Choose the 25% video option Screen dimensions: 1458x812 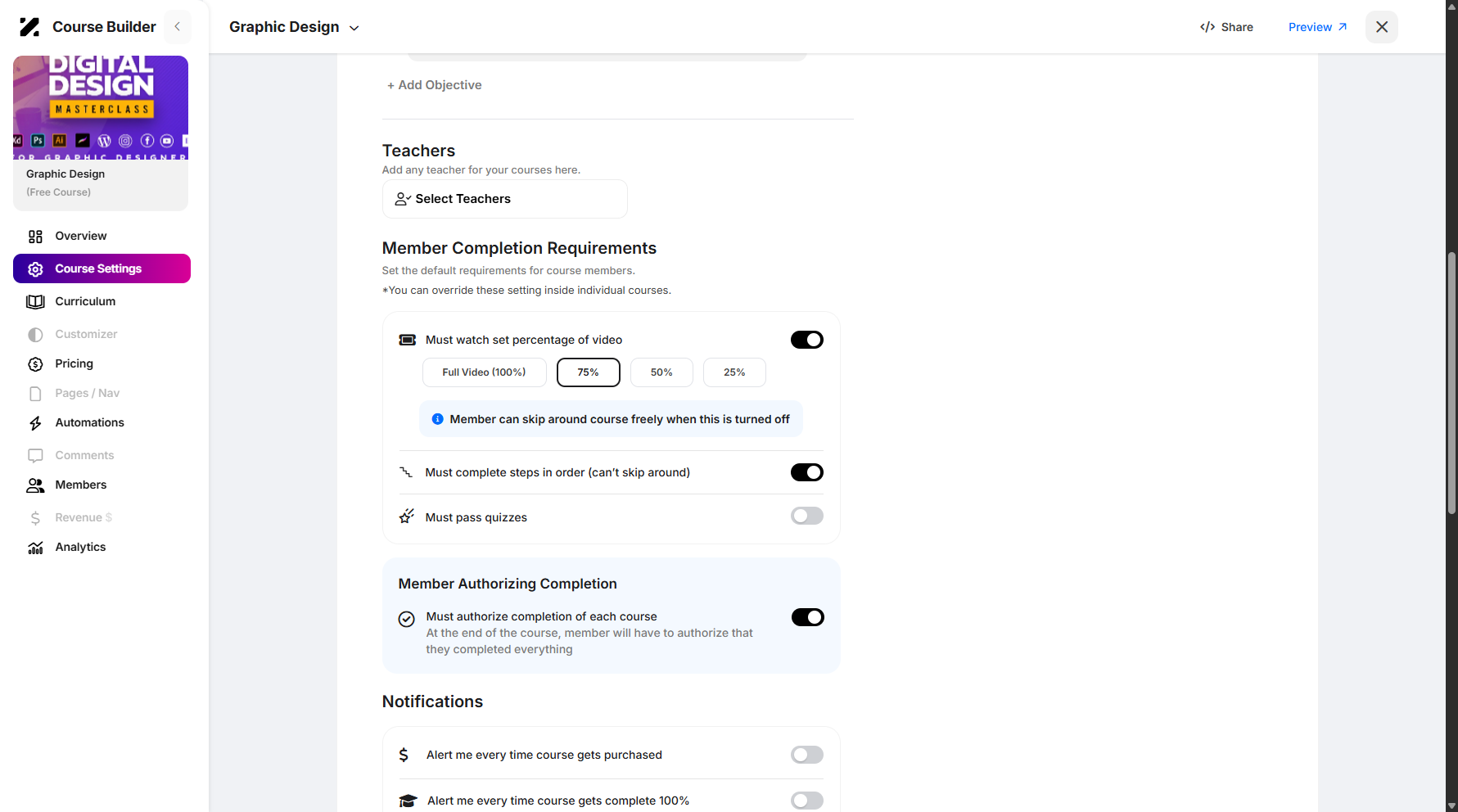[734, 372]
